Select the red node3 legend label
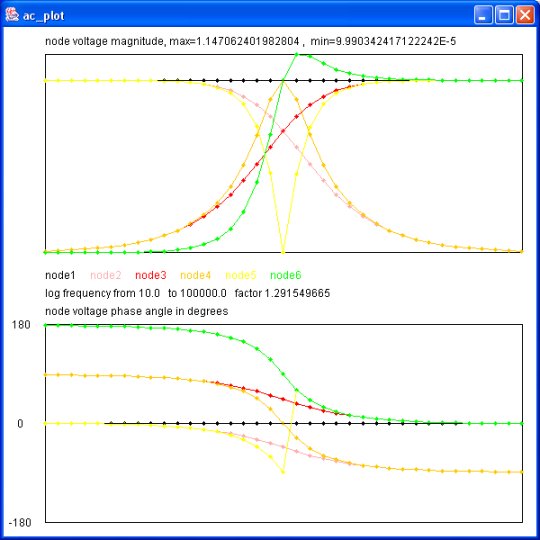Image resolution: width=540 pixels, height=540 pixels. click(x=150, y=275)
